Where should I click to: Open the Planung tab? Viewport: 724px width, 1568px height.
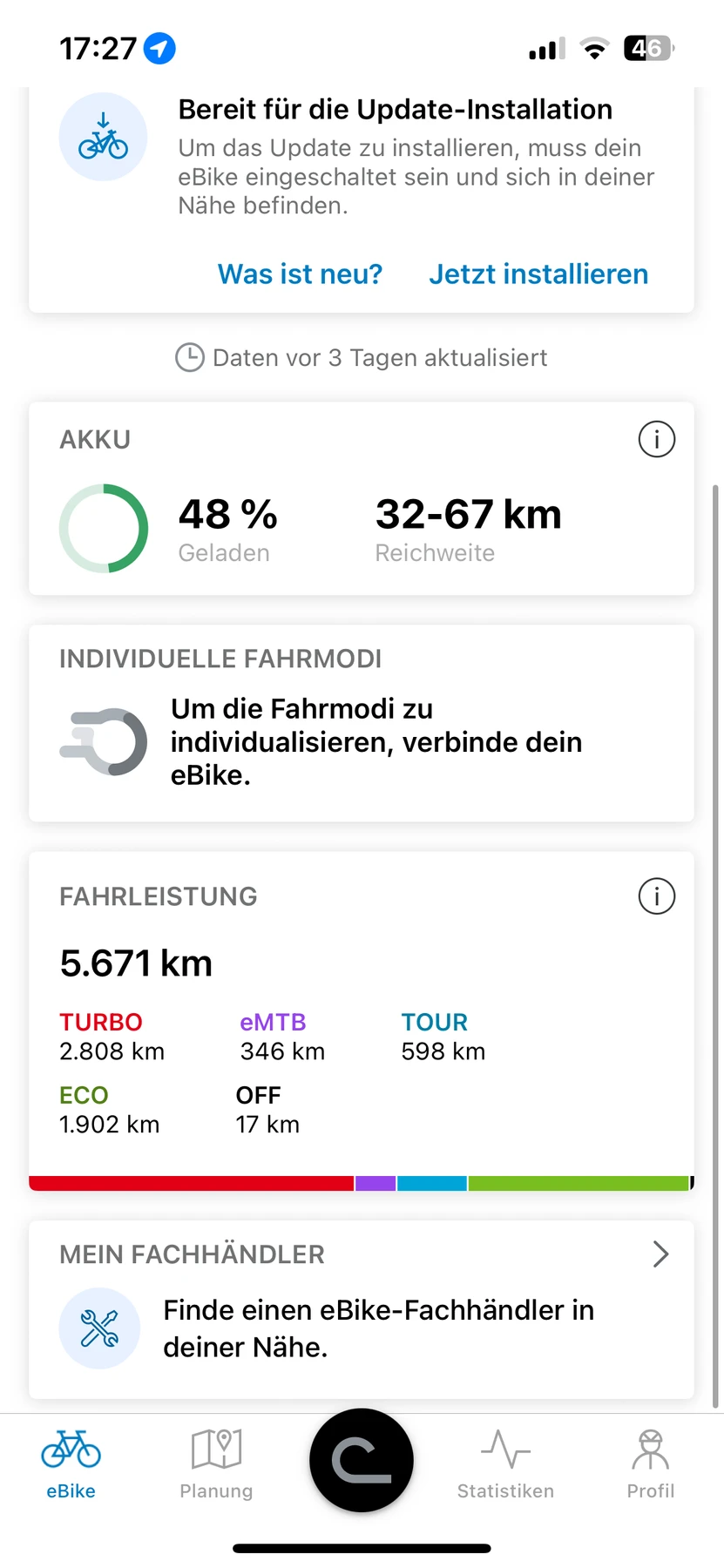pos(216,1463)
